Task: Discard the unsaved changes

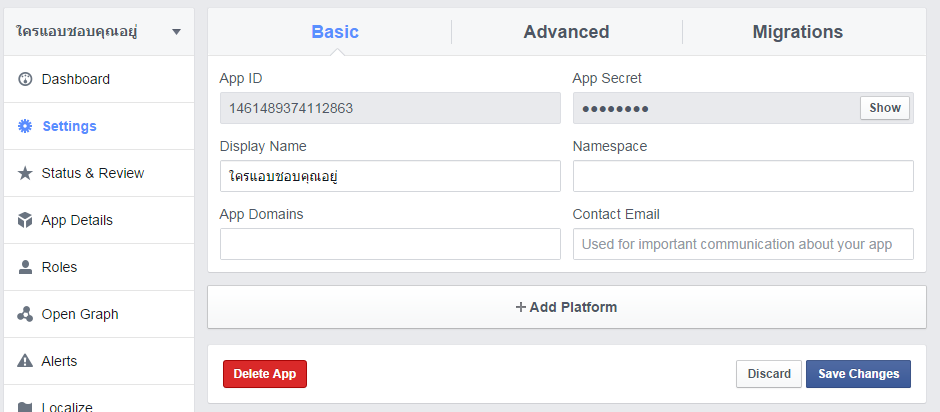Action: click(x=769, y=374)
